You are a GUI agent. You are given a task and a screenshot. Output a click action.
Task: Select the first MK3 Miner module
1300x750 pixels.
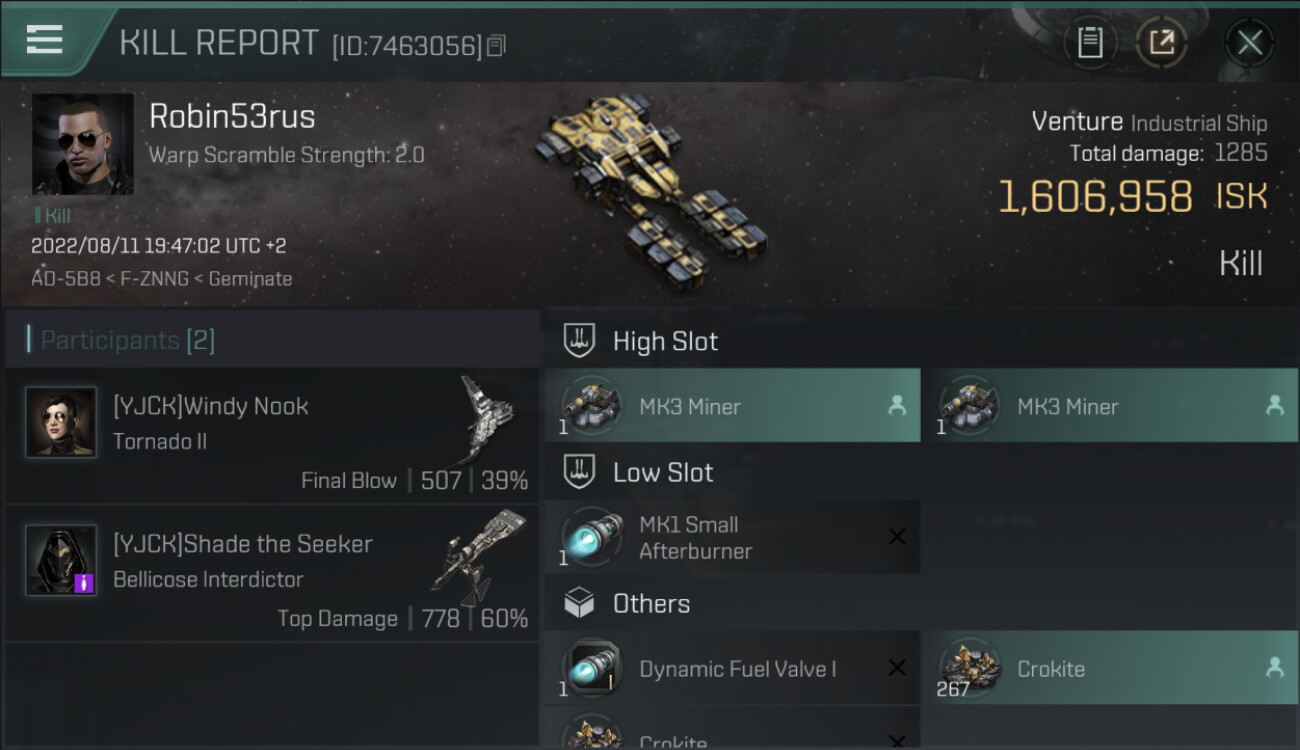click(x=732, y=405)
